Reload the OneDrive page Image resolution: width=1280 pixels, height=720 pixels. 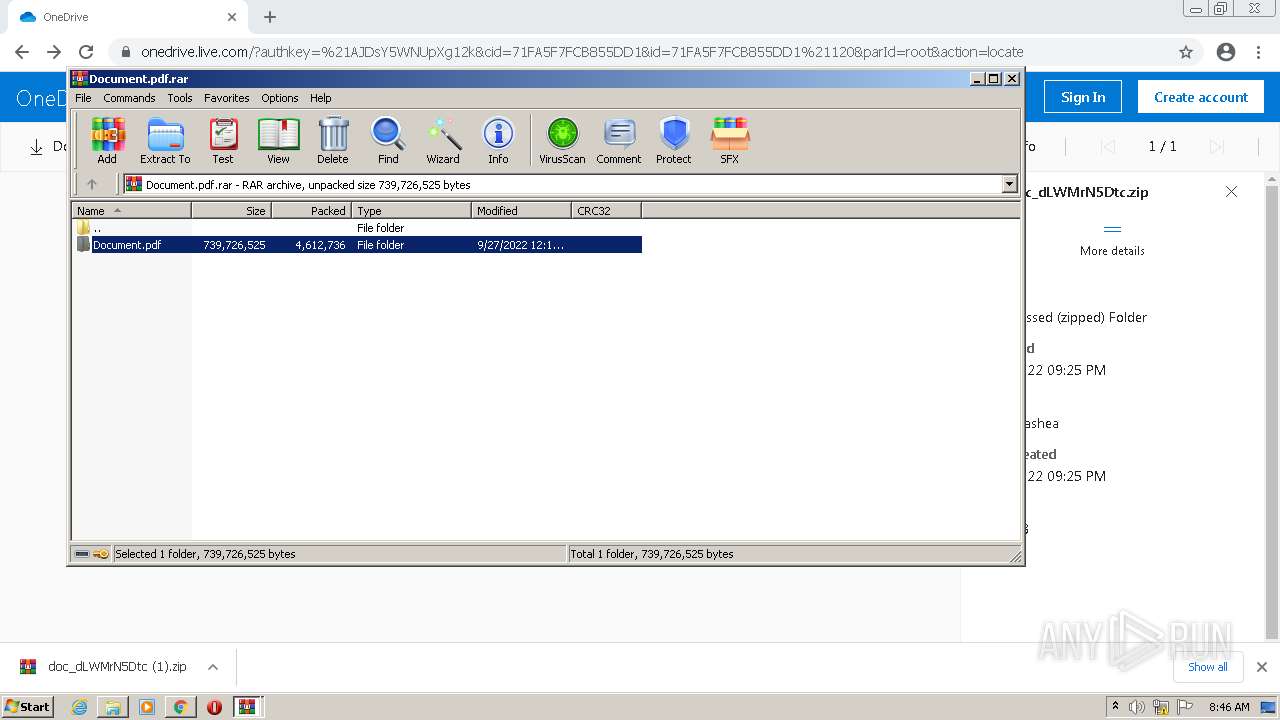pyautogui.click(x=86, y=52)
